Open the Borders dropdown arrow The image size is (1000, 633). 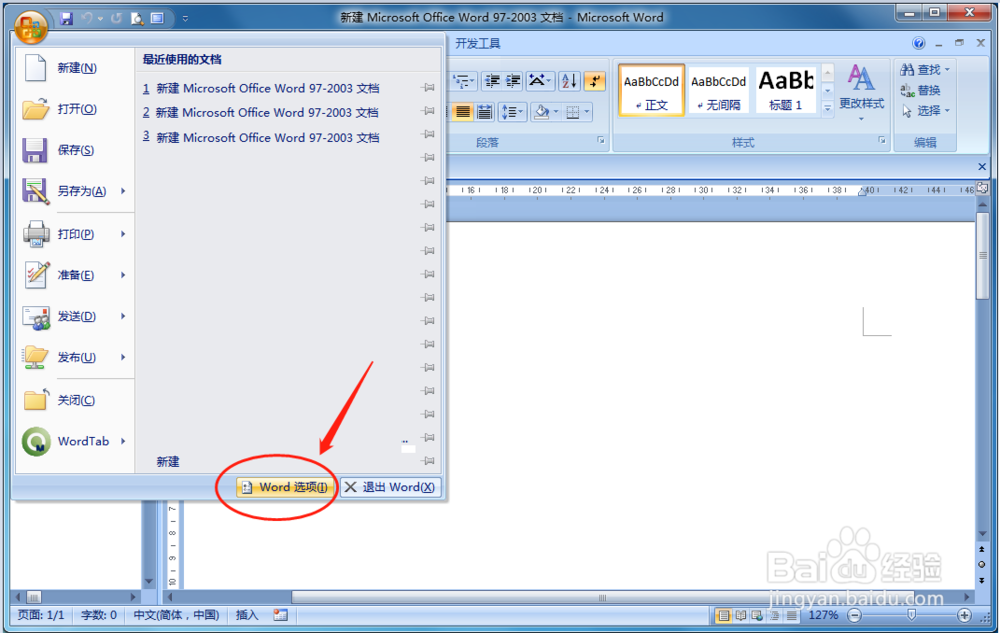point(587,112)
